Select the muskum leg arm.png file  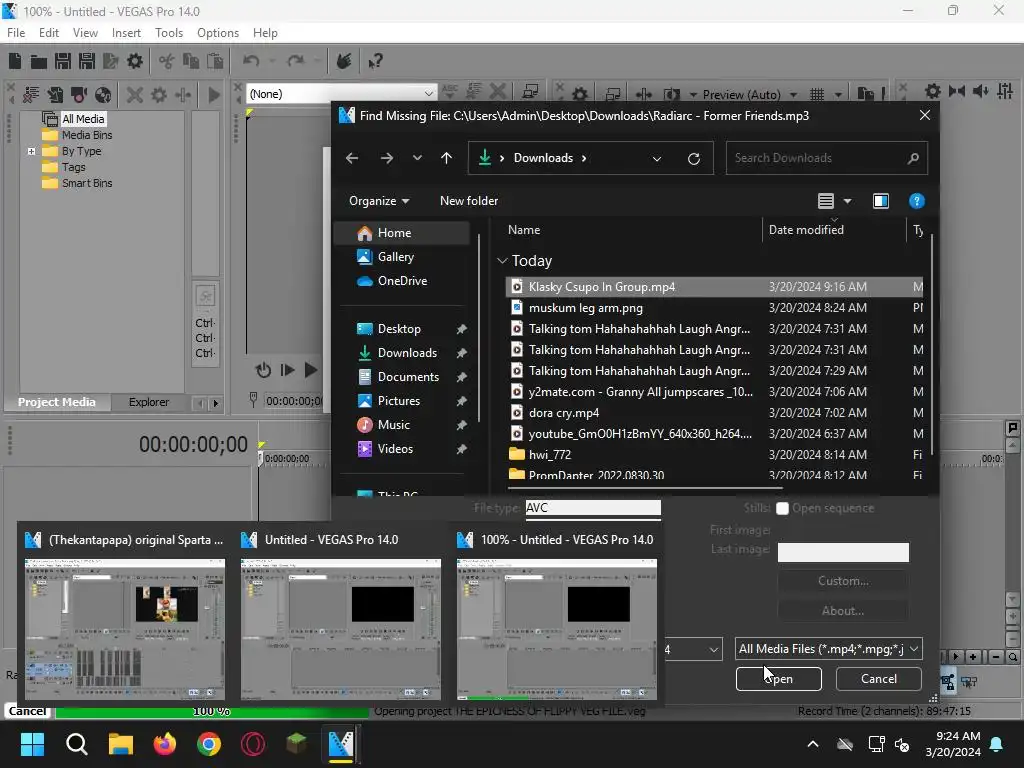click(x=714, y=308)
